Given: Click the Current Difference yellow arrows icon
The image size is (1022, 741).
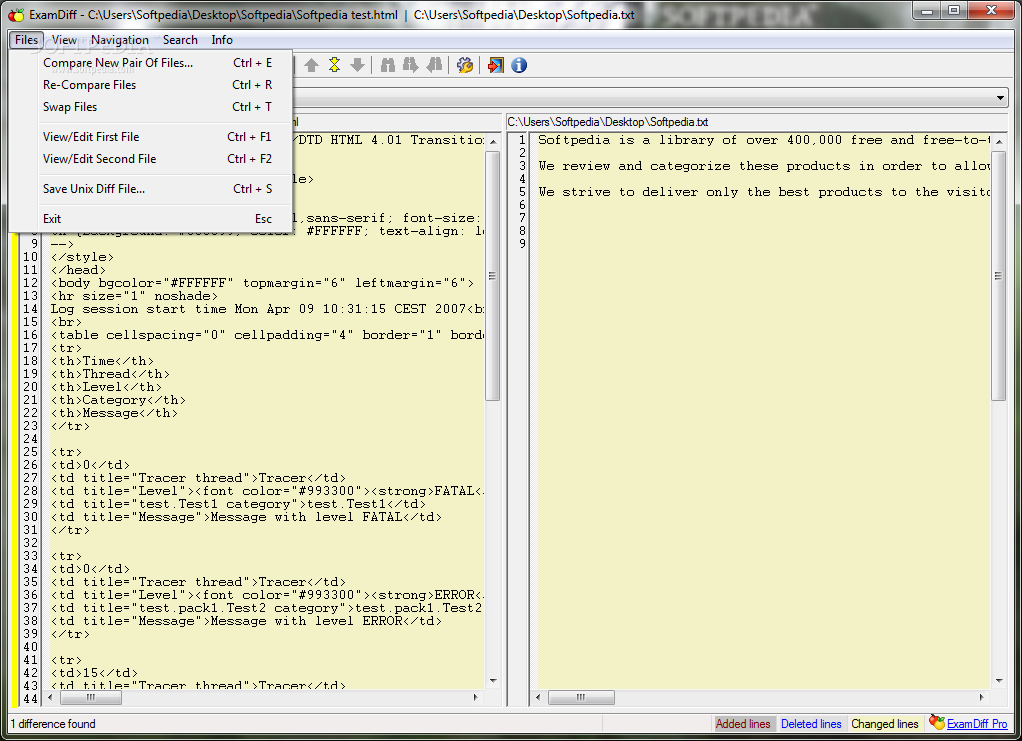Looking at the screenshot, I should [334, 65].
